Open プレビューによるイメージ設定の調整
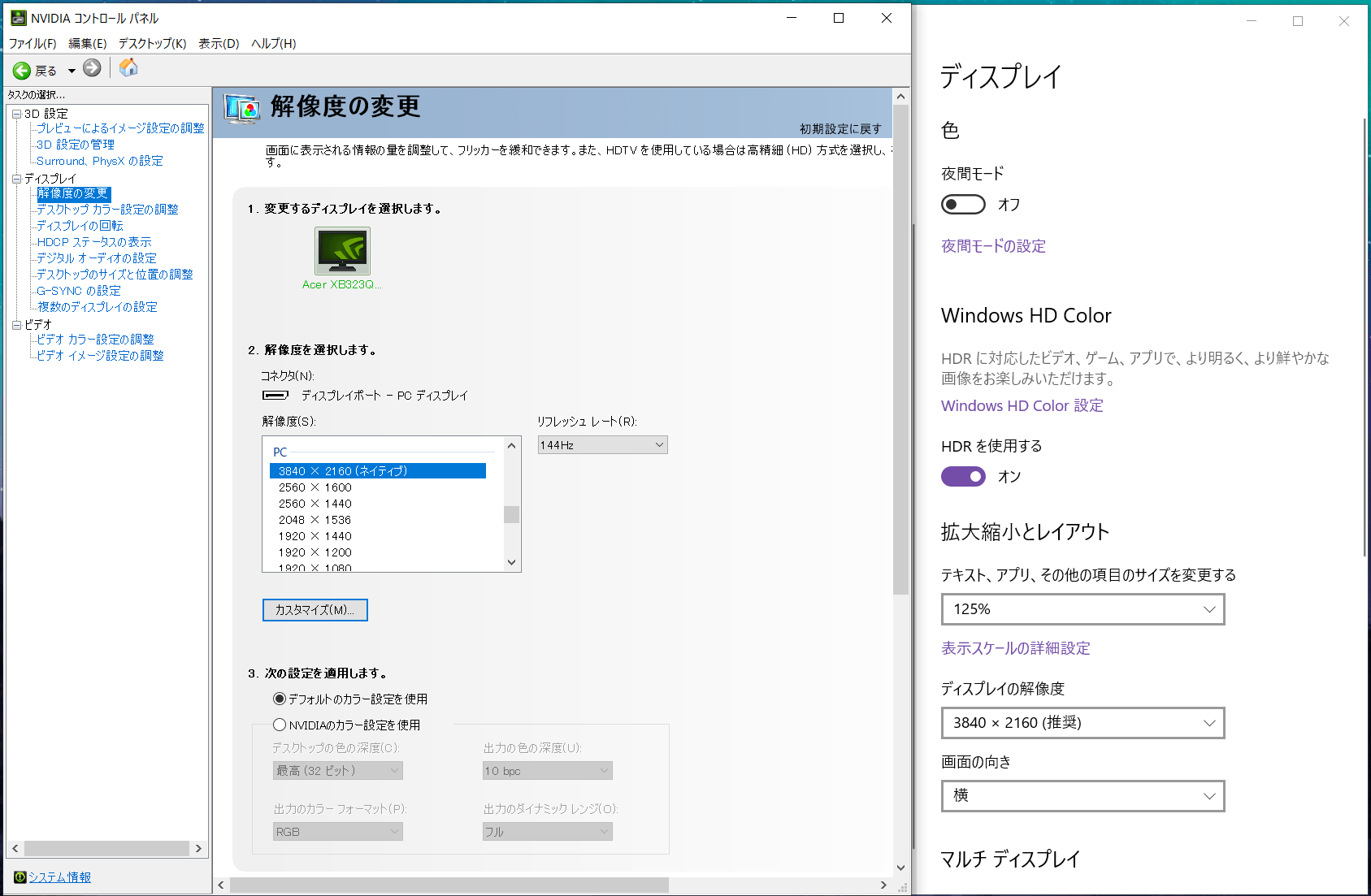 tap(120, 128)
